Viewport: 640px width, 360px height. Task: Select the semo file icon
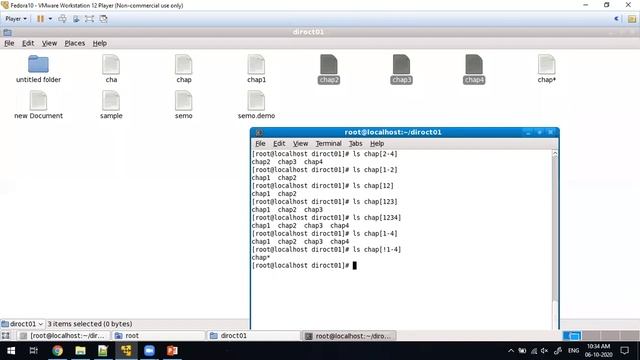[184, 100]
